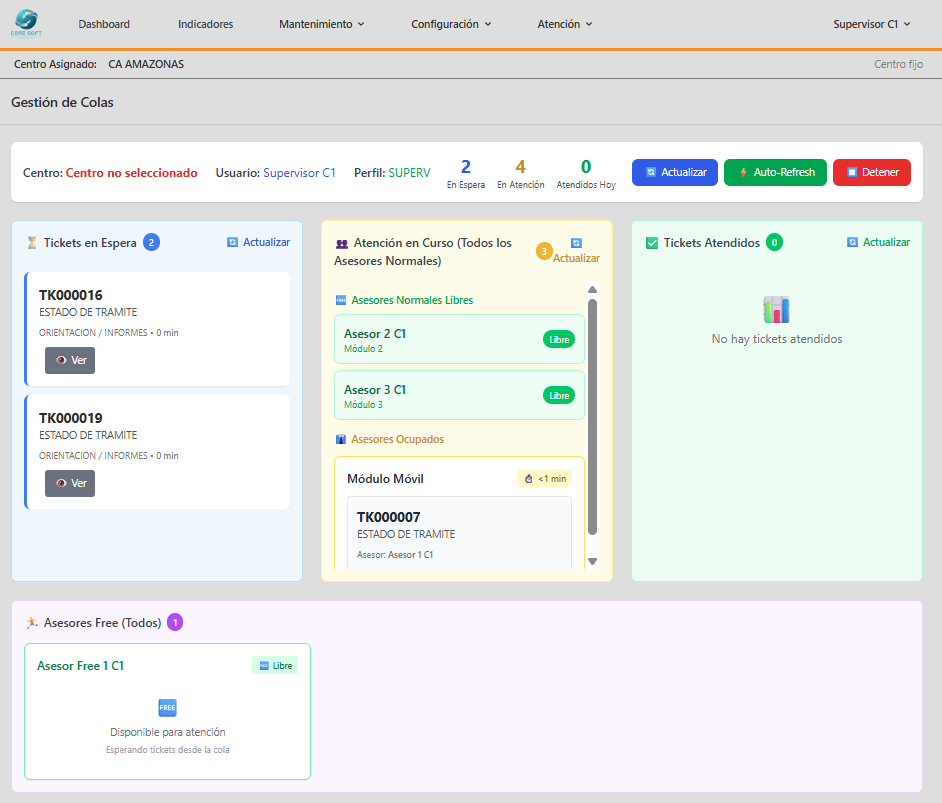
Task: Click the green check icon on Tickets Atendidos panel
Action: coord(652,242)
